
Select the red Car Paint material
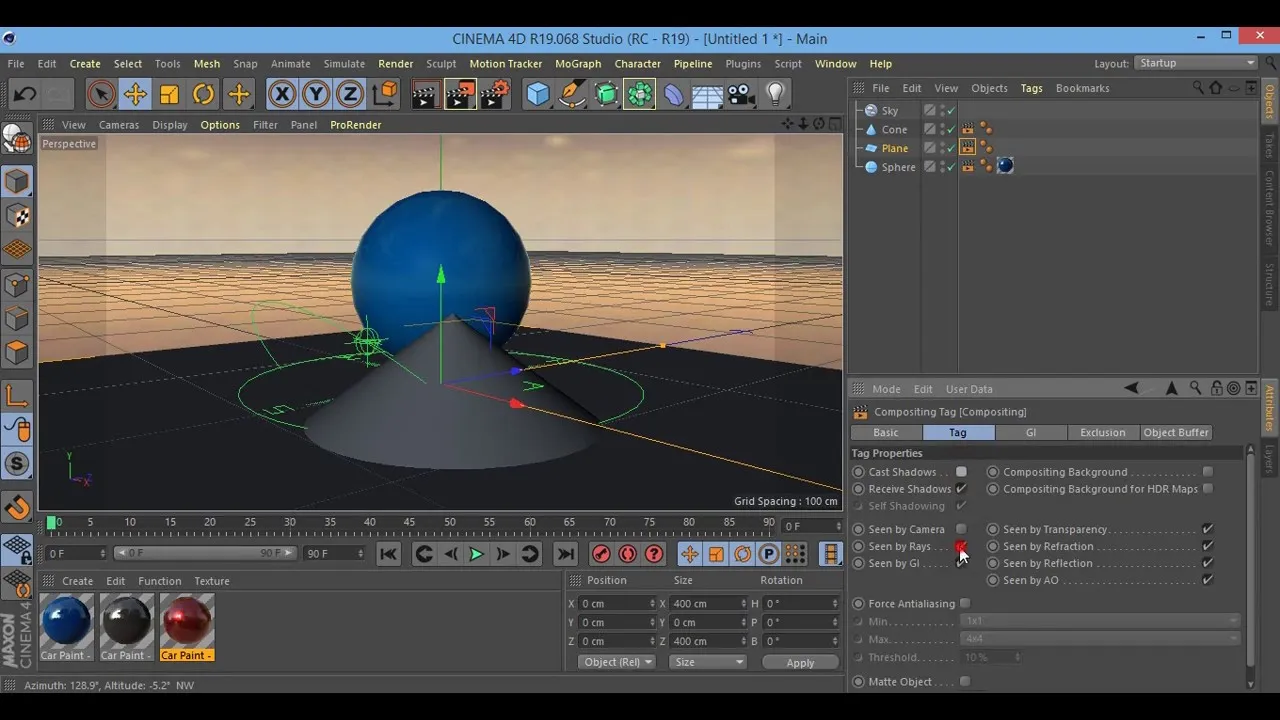click(x=187, y=627)
